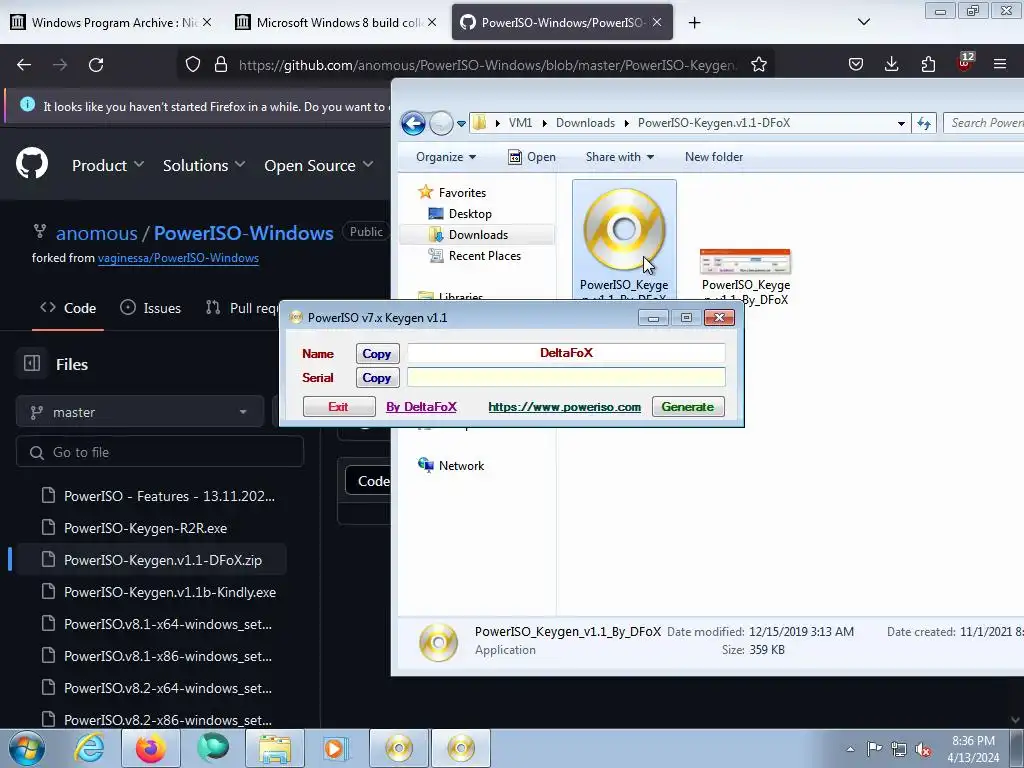Click the GitHub logo

(x=32, y=165)
